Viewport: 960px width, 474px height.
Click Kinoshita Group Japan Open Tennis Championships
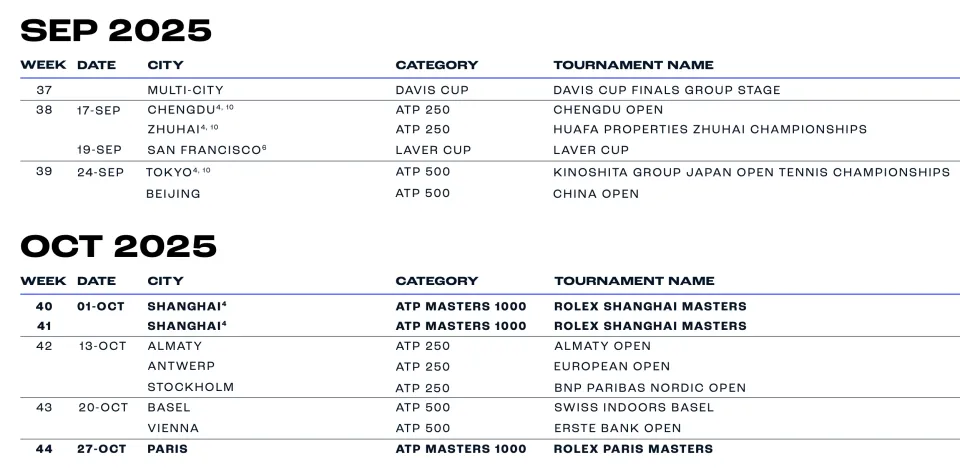click(751, 172)
